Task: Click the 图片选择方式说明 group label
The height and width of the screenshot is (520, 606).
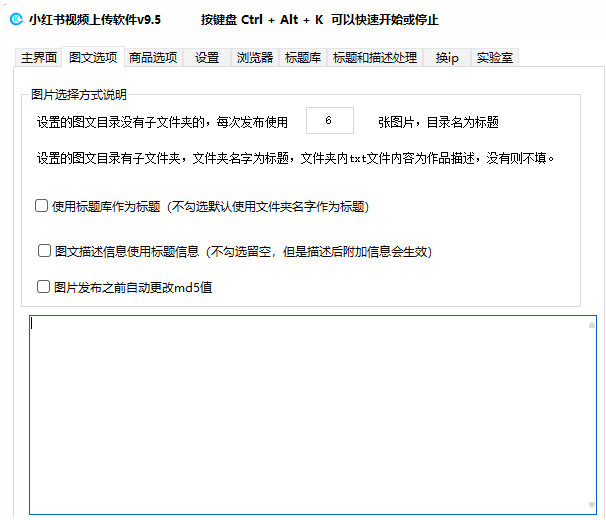Action: coord(79,94)
